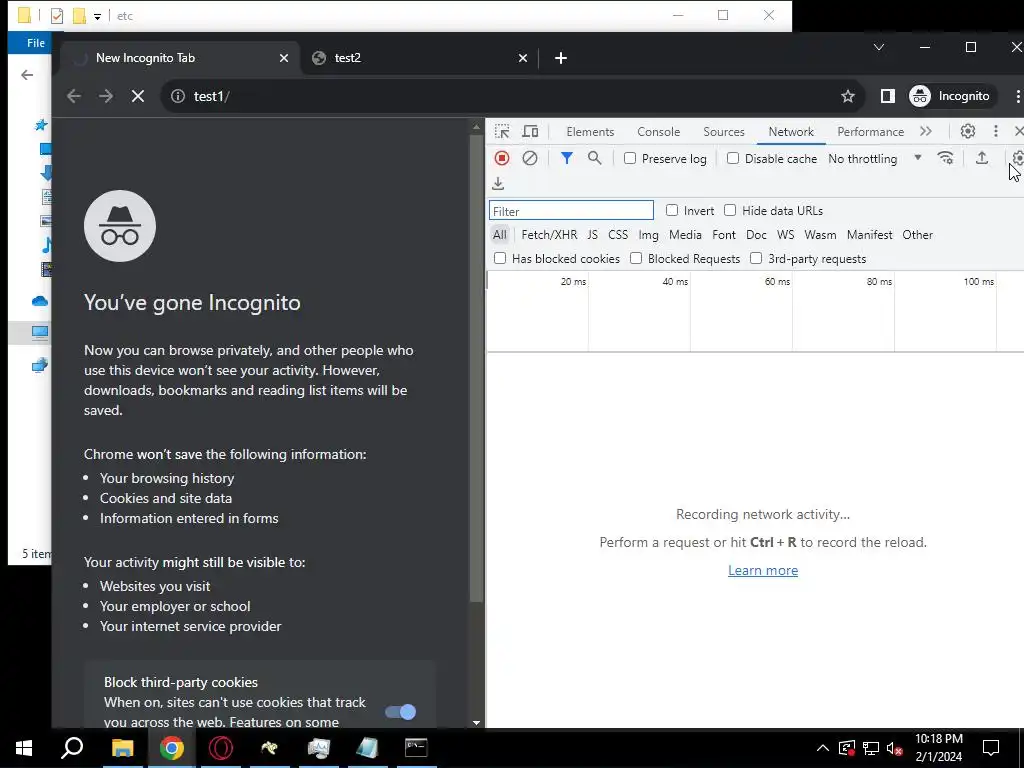Image resolution: width=1024 pixels, height=768 pixels.
Task: Open taskbar search
Action: click(x=72, y=748)
